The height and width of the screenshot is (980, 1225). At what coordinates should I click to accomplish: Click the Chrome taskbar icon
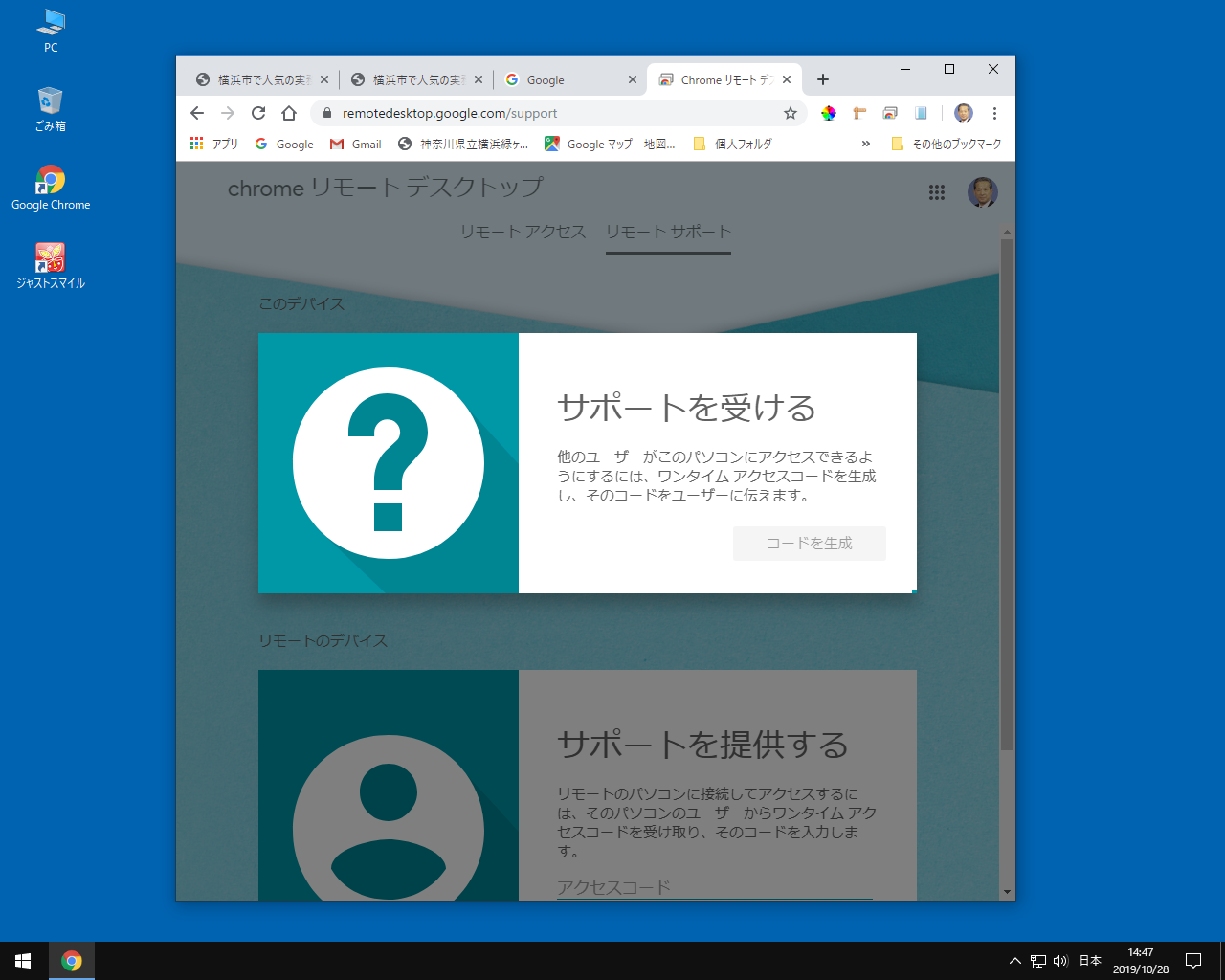(x=72, y=961)
